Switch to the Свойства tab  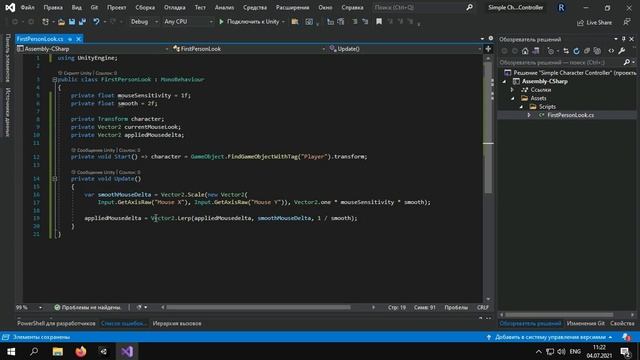pos(622,323)
